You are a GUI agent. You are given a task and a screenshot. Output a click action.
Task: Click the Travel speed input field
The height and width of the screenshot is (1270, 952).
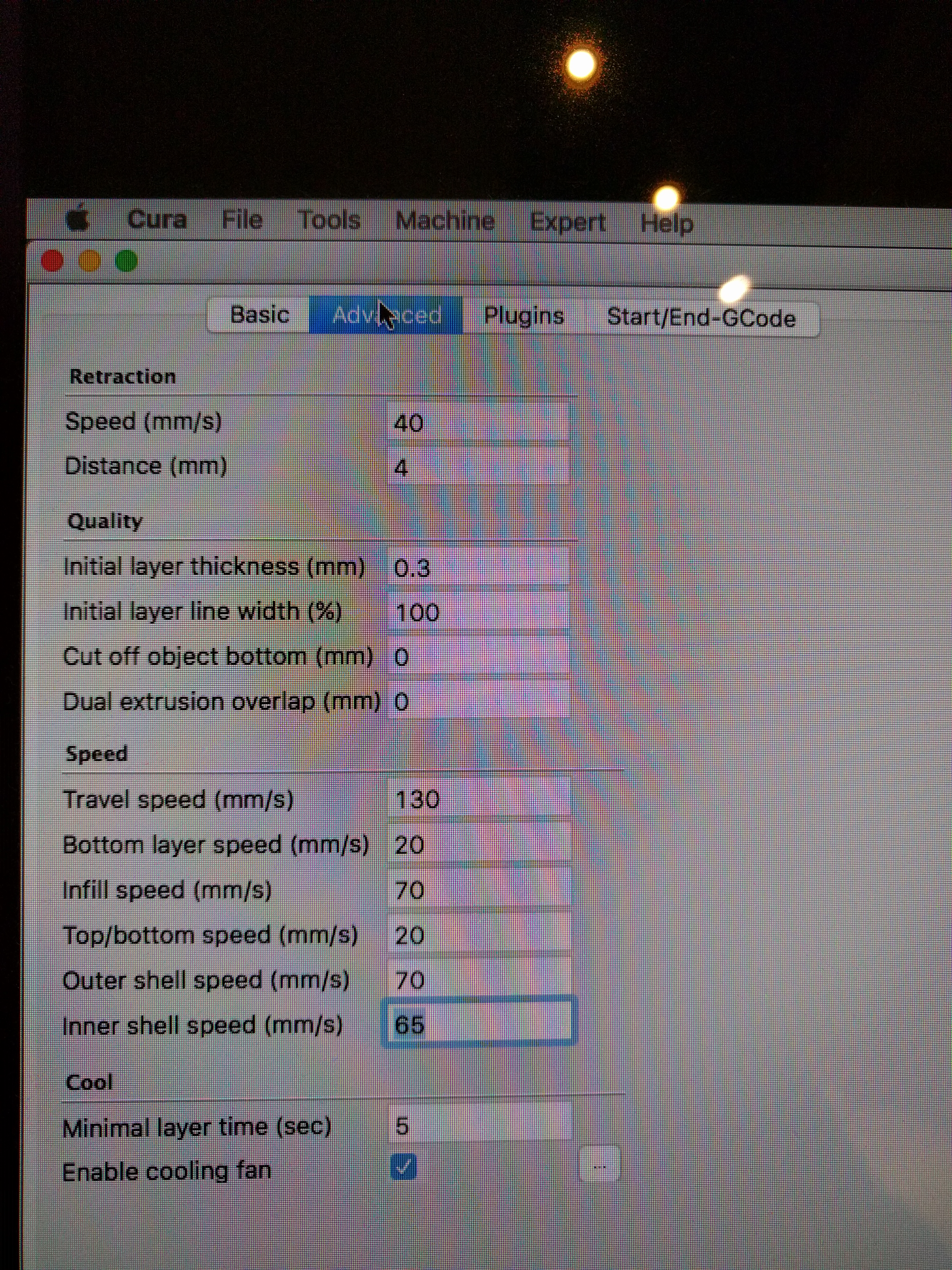pyautogui.click(x=479, y=799)
